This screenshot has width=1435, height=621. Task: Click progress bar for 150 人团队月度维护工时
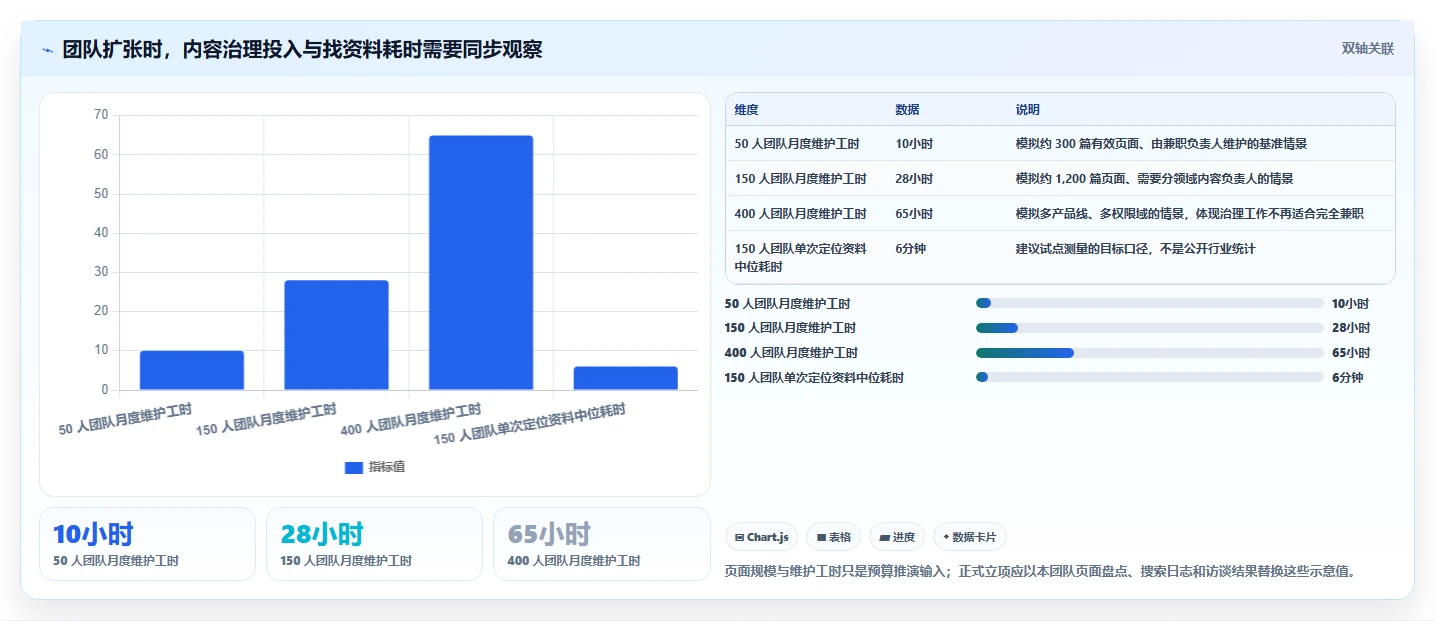point(1149,328)
